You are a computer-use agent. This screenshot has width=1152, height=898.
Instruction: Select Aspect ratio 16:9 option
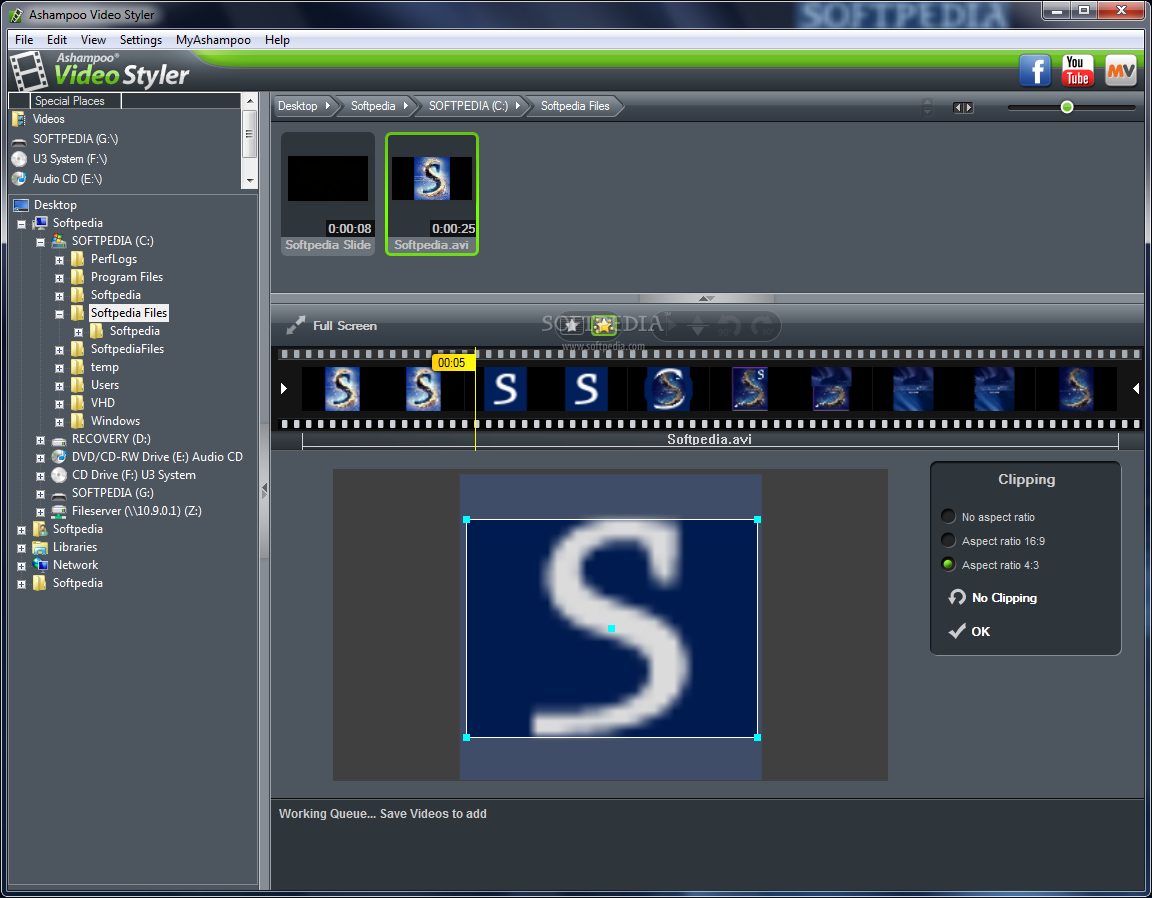948,541
